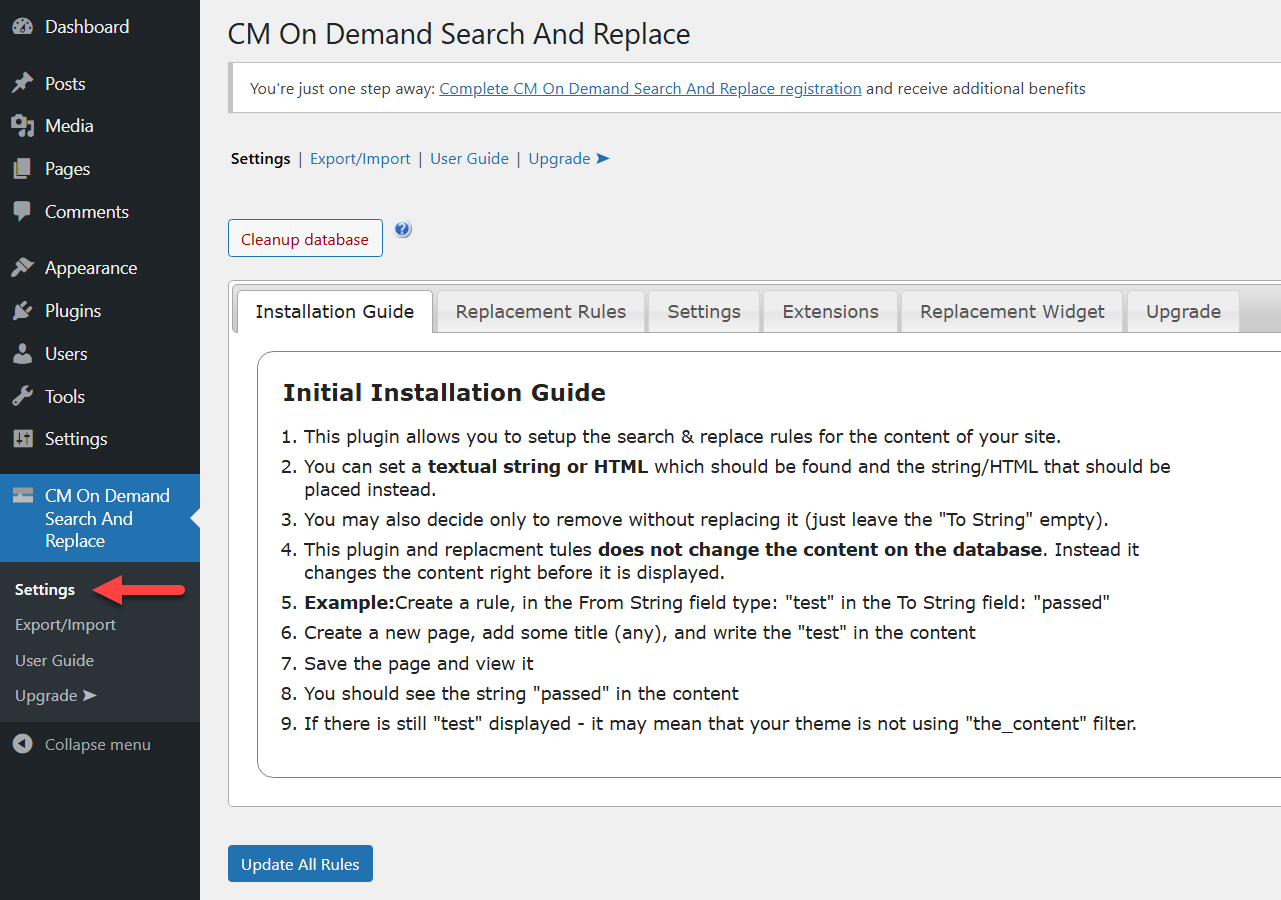This screenshot has width=1281, height=900.
Task: Click the blue help question mark icon
Action: click(x=403, y=229)
